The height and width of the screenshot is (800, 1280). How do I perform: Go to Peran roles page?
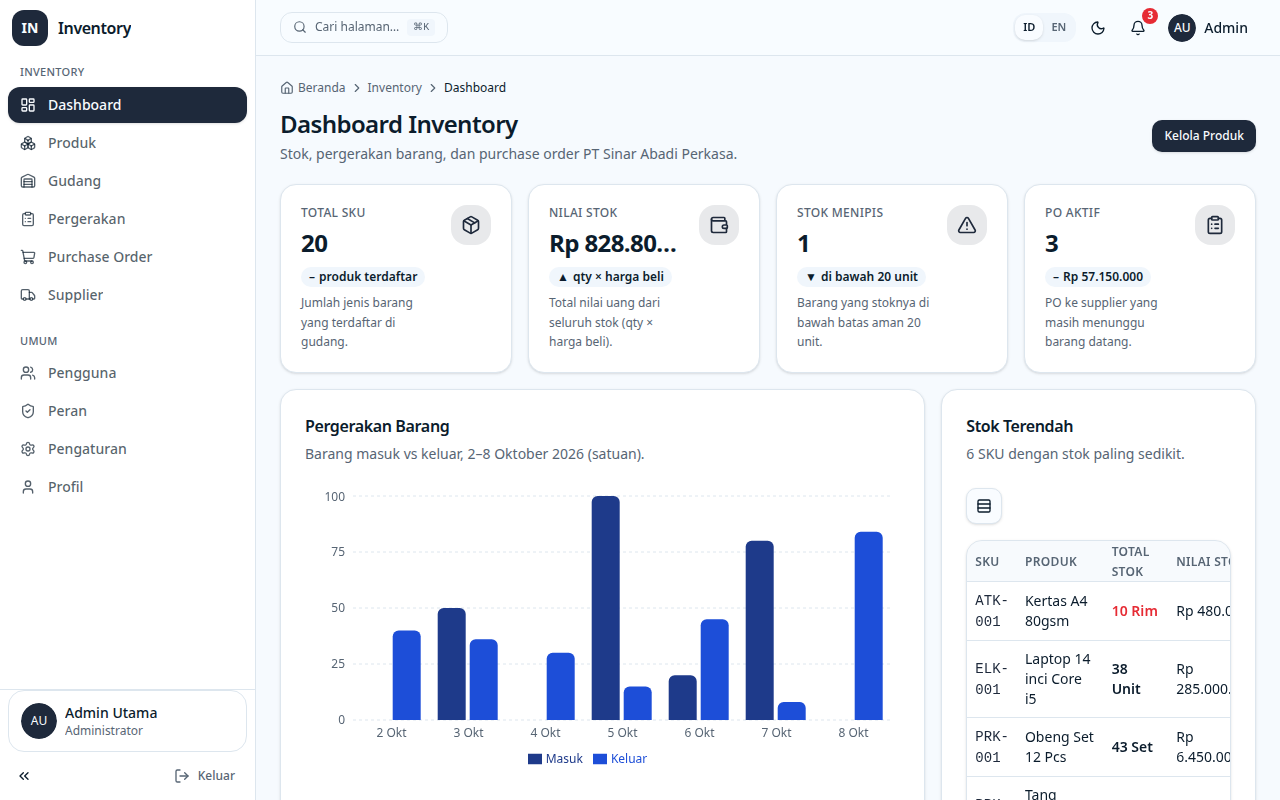click(127, 411)
